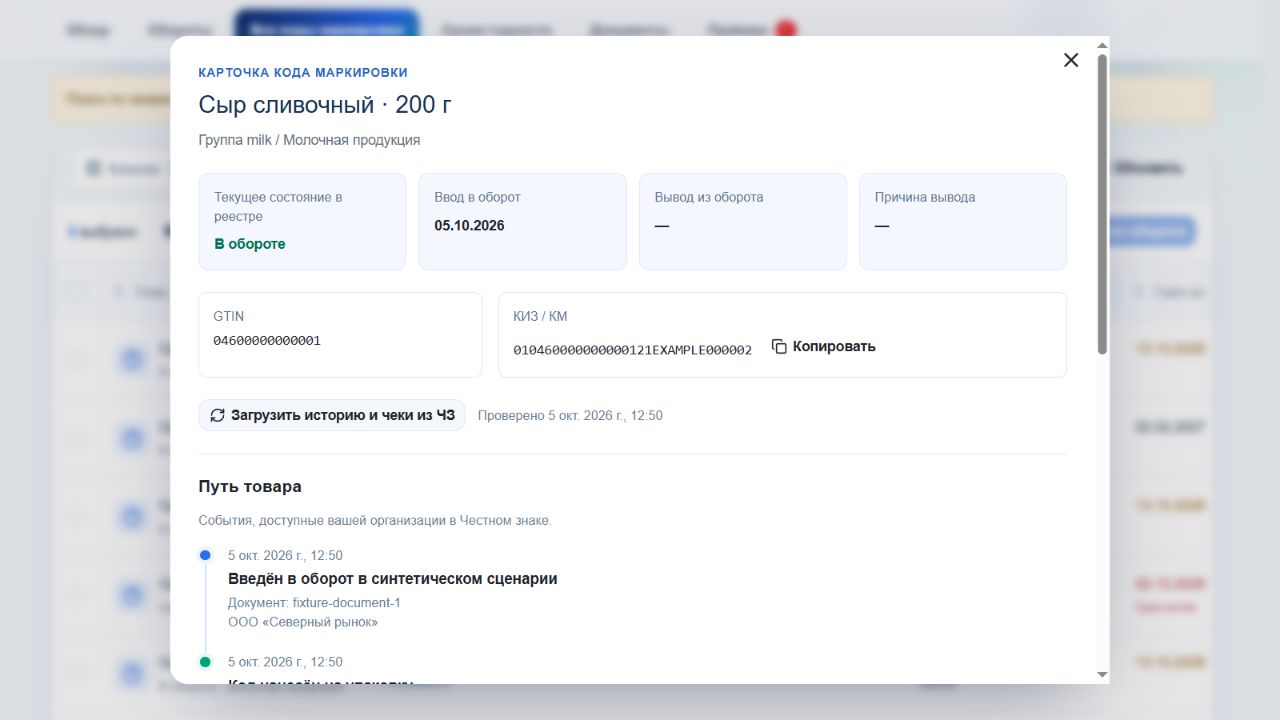Copy the КИЗ / КМ code

[x=824, y=347]
